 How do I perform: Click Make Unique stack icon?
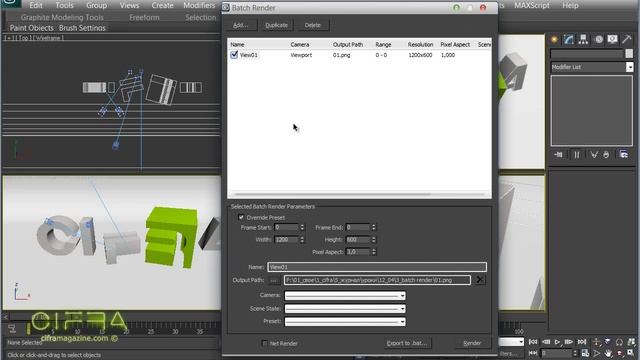click(594, 154)
